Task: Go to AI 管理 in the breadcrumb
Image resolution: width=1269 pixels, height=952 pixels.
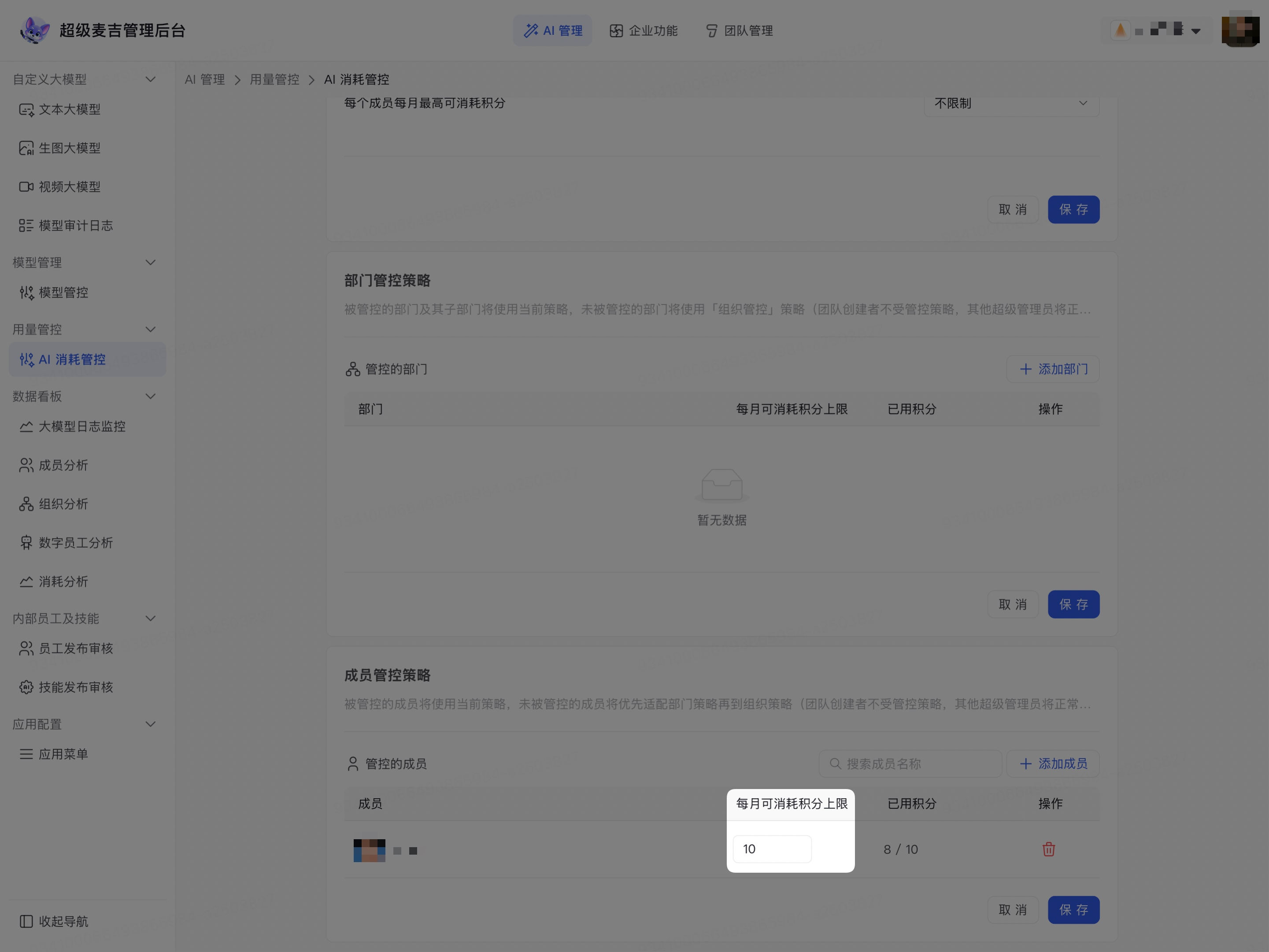Action: [x=205, y=79]
